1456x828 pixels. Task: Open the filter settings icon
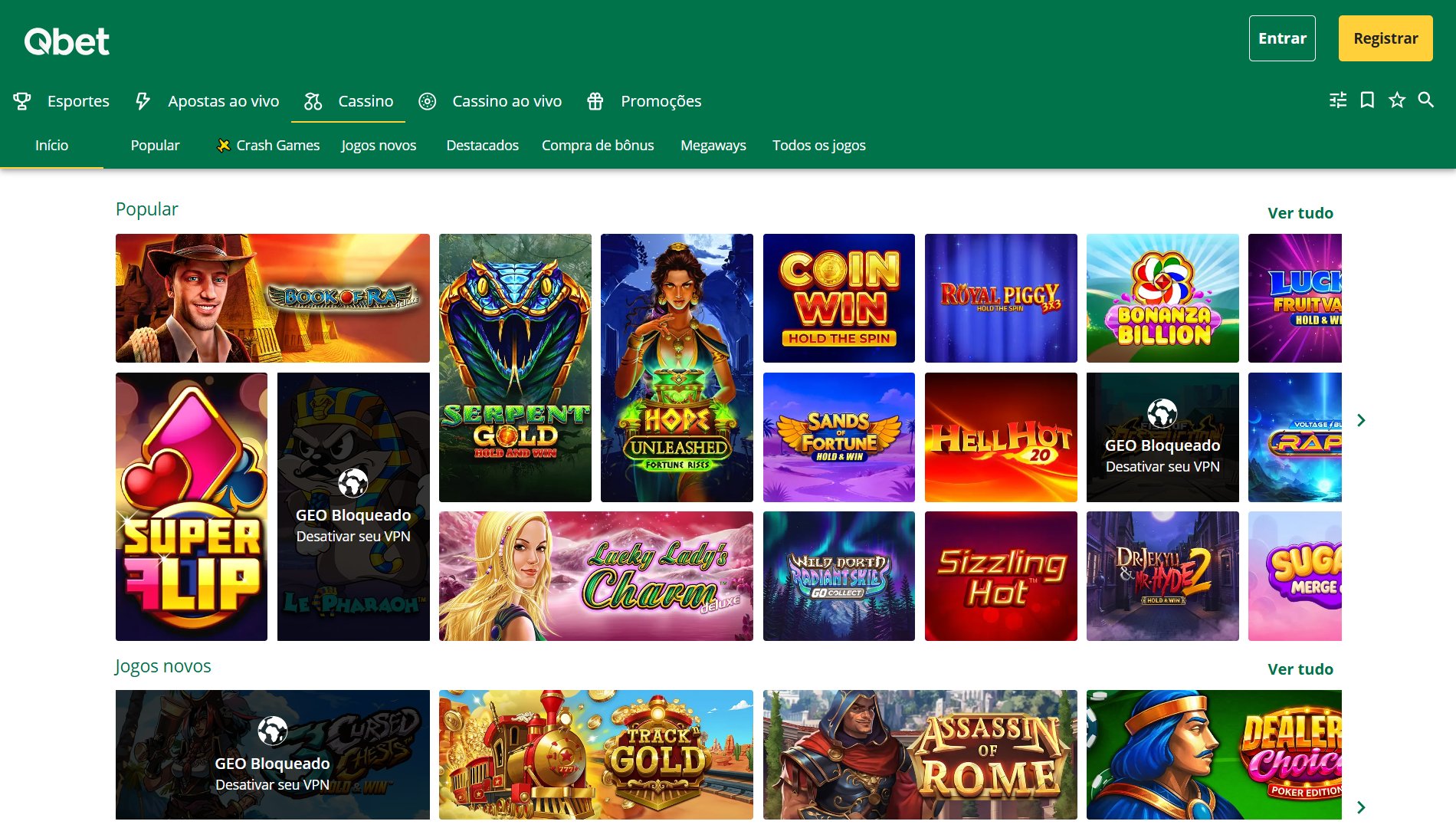click(x=1338, y=100)
